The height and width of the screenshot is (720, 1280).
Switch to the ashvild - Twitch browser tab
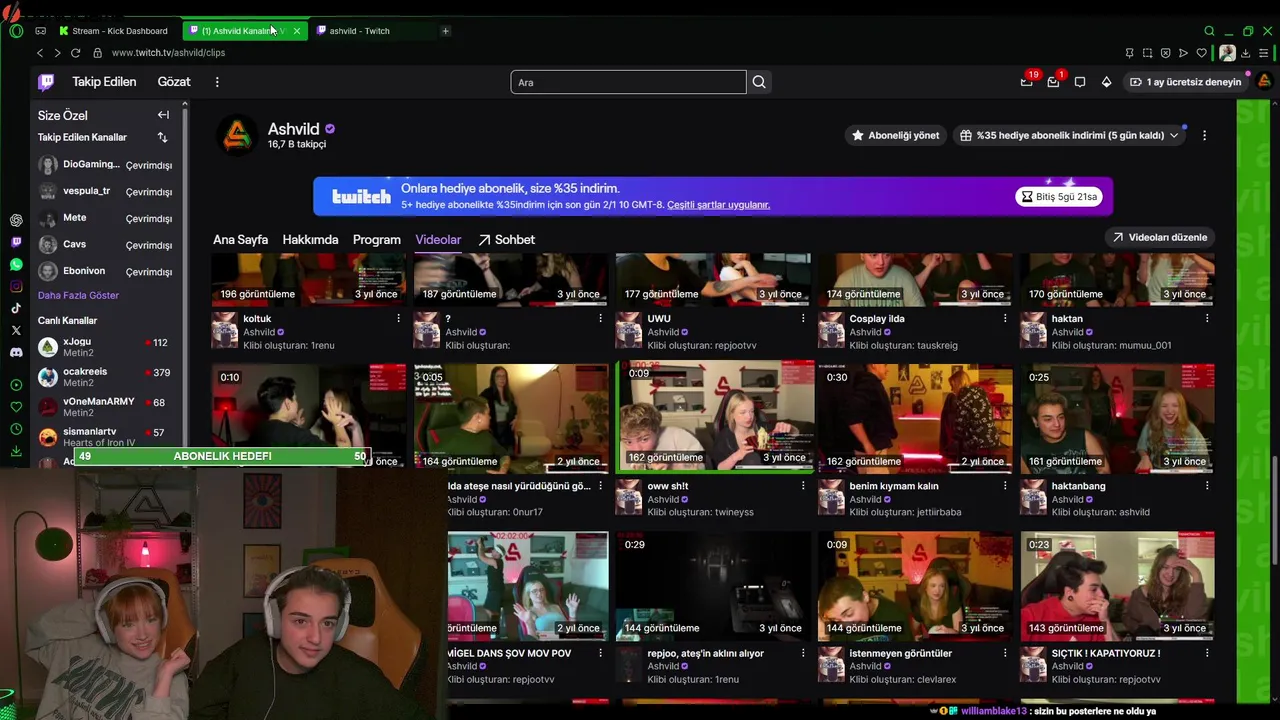tap(358, 31)
